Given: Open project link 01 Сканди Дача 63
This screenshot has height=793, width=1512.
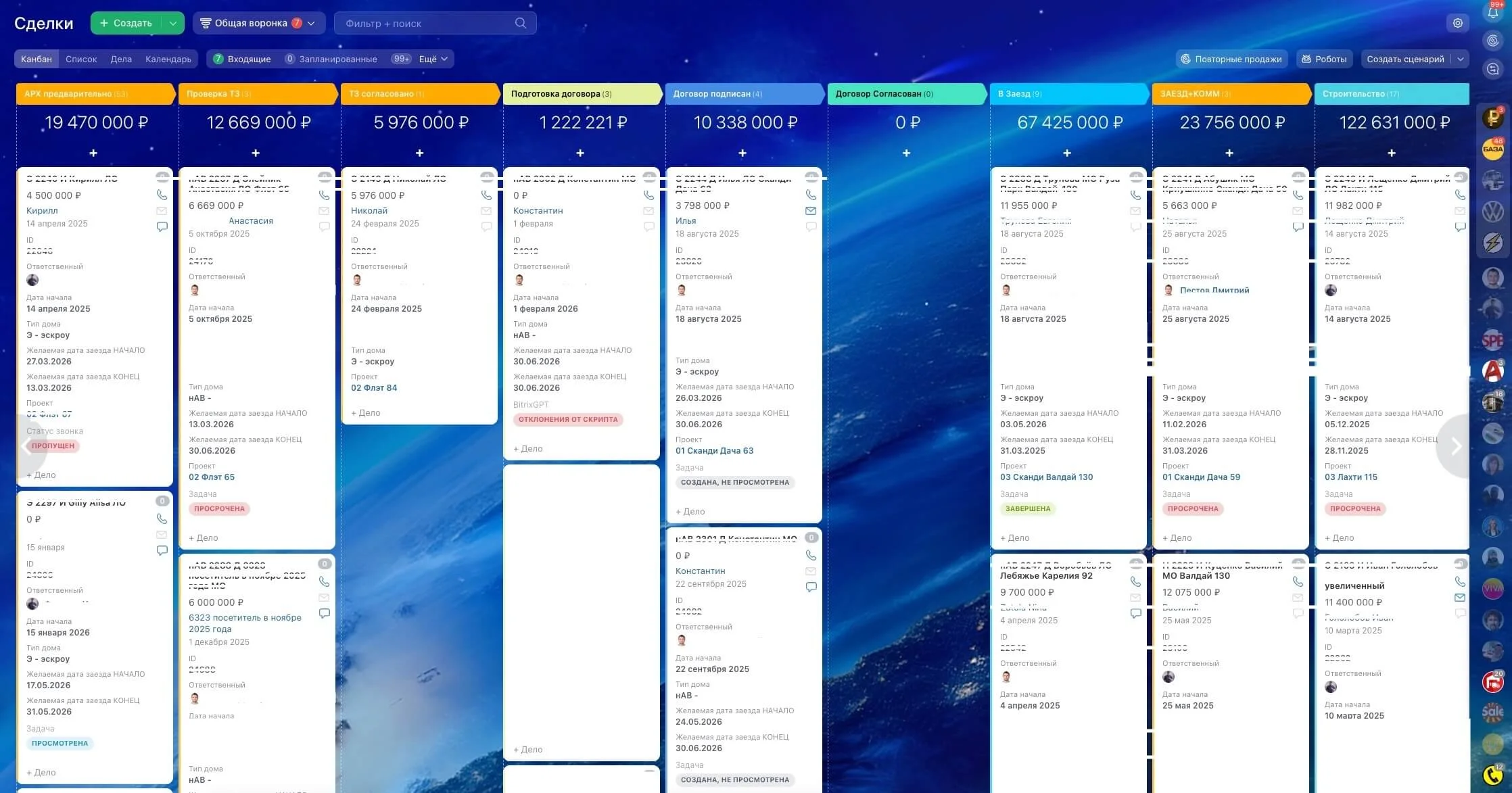Looking at the screenshot, I should point(714,450).
